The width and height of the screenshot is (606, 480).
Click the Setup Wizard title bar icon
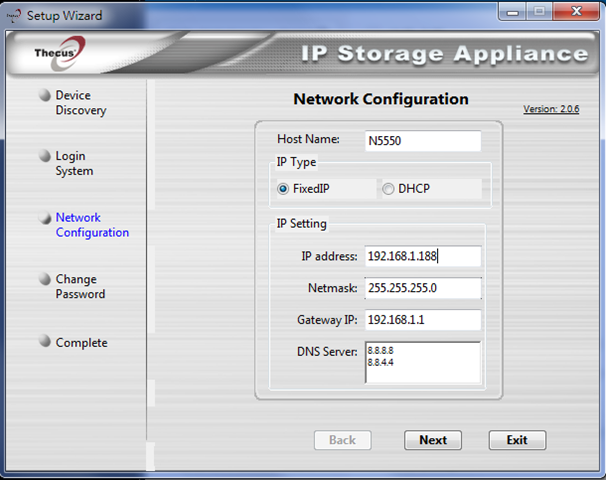click(14, 15)
